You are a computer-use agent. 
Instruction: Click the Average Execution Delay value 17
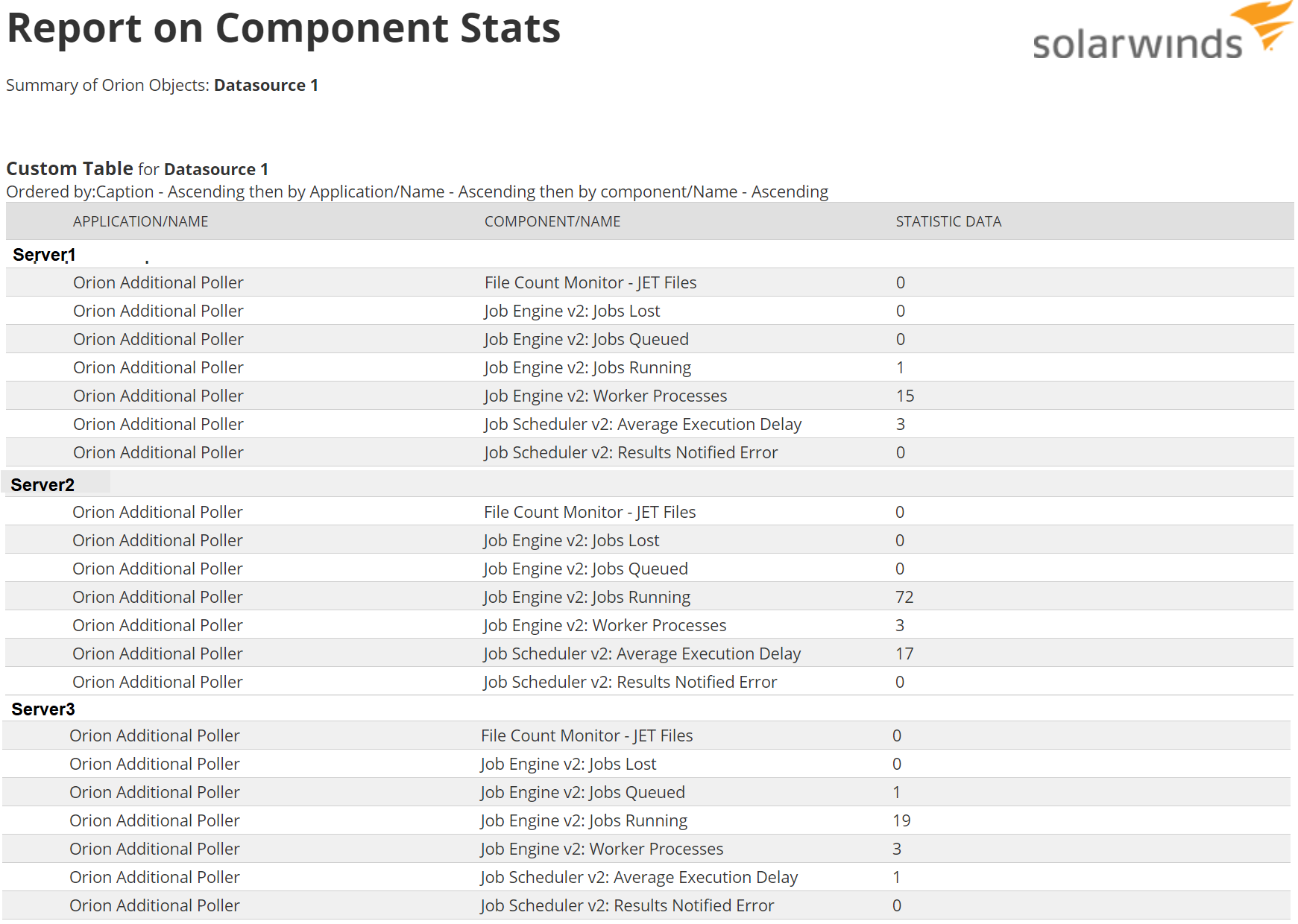(x=904, y=654)
